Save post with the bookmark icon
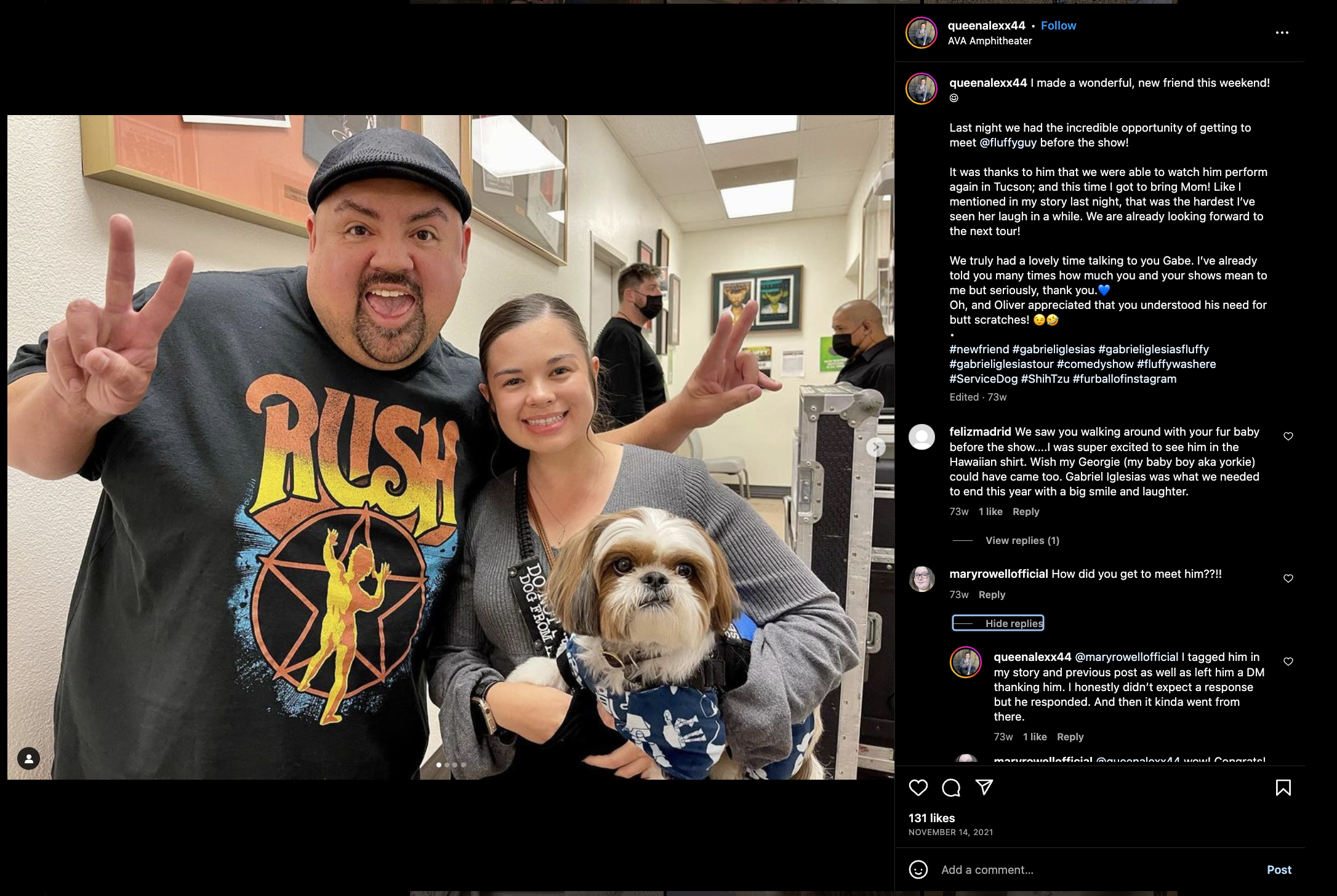 coord(1283,788)
